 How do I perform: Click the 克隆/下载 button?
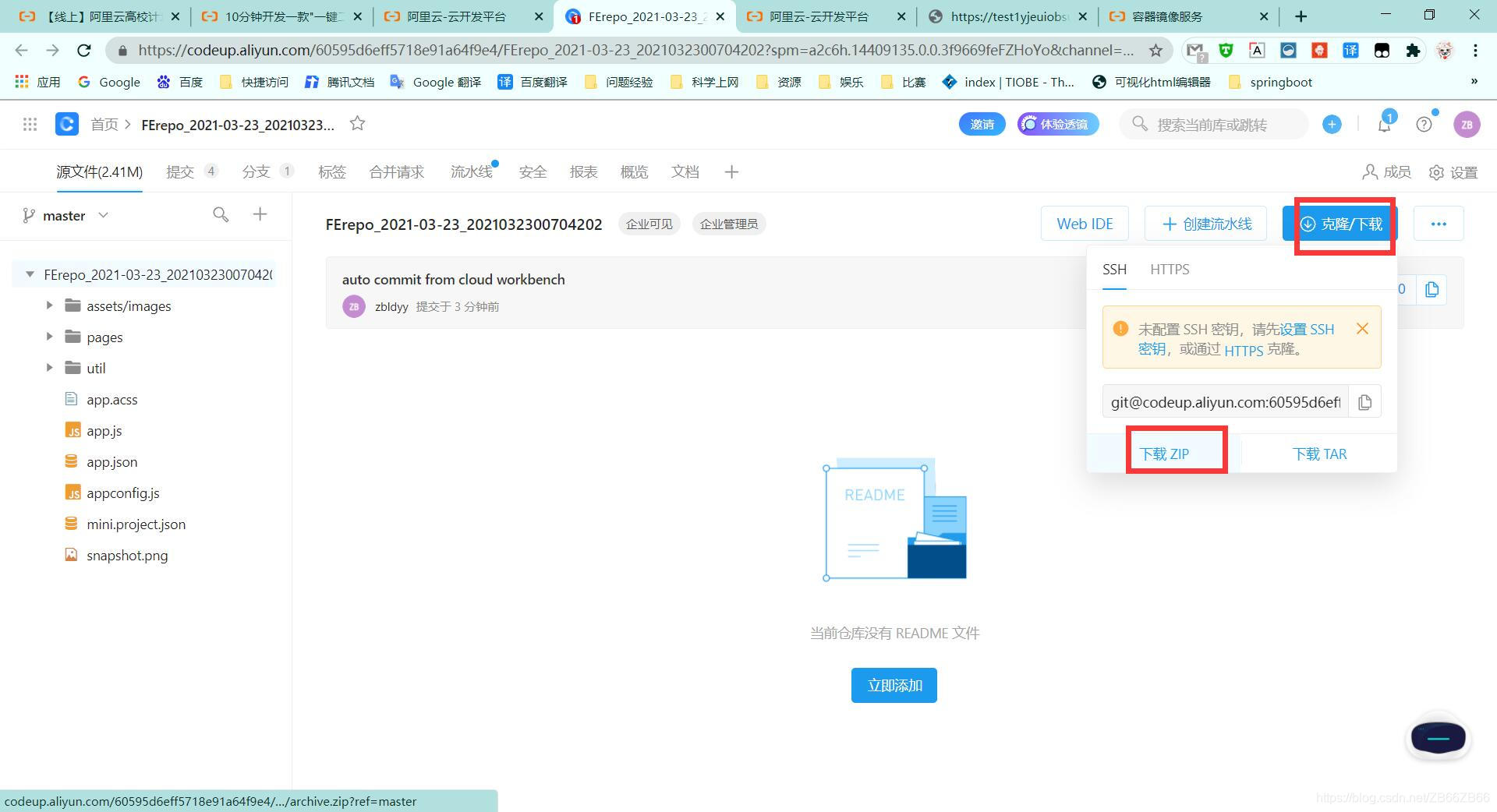coord(1340,224)
